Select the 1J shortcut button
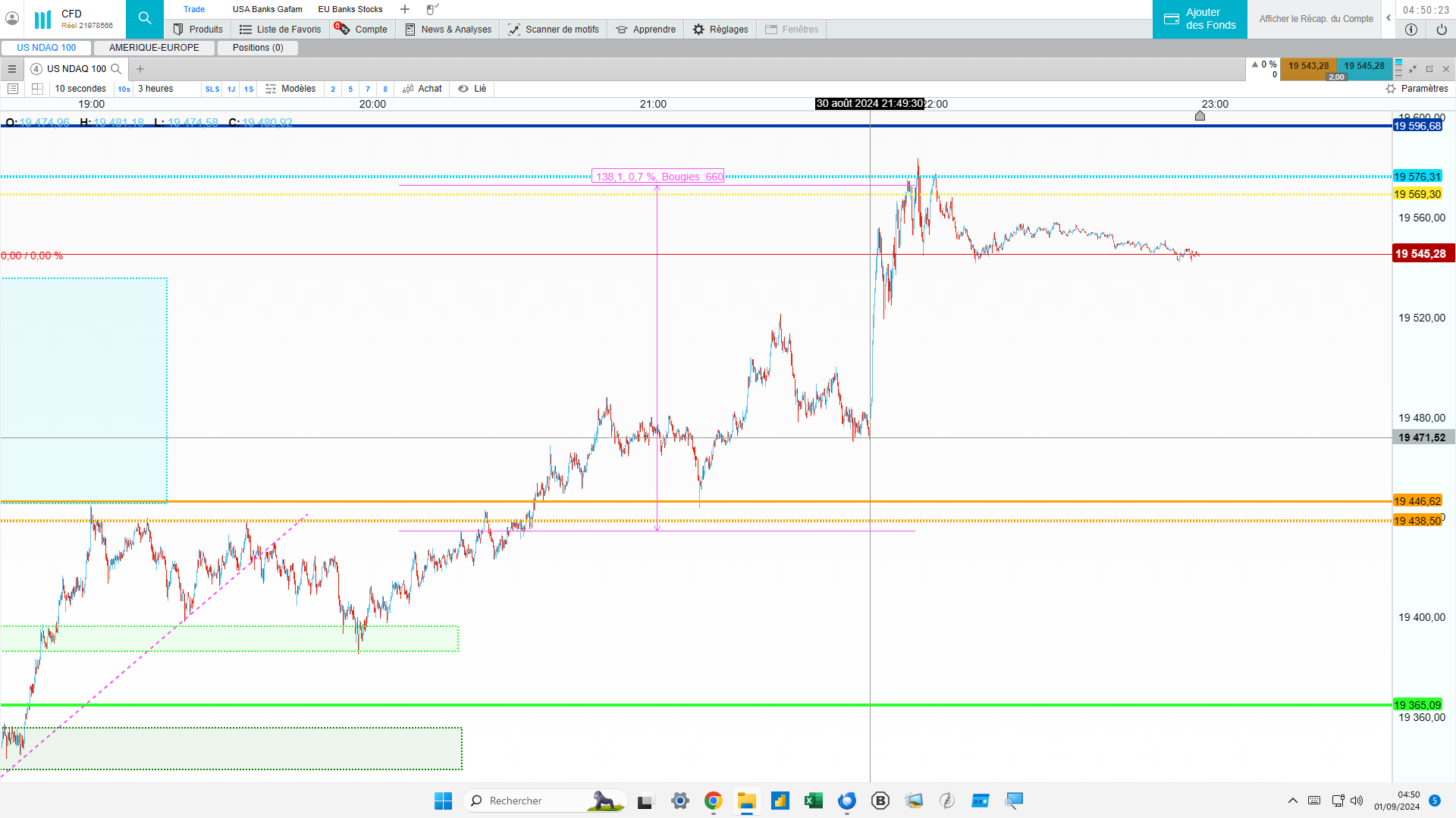 tap(231, 89)
